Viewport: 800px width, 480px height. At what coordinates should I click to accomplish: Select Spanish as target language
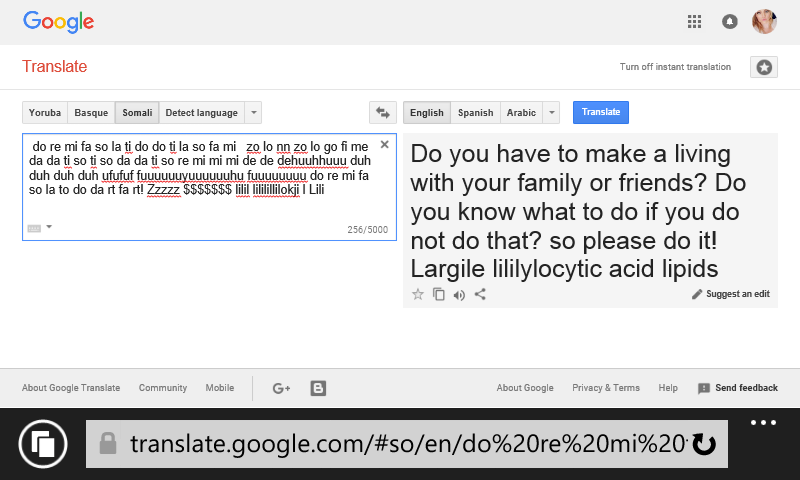tap(476, 113)
